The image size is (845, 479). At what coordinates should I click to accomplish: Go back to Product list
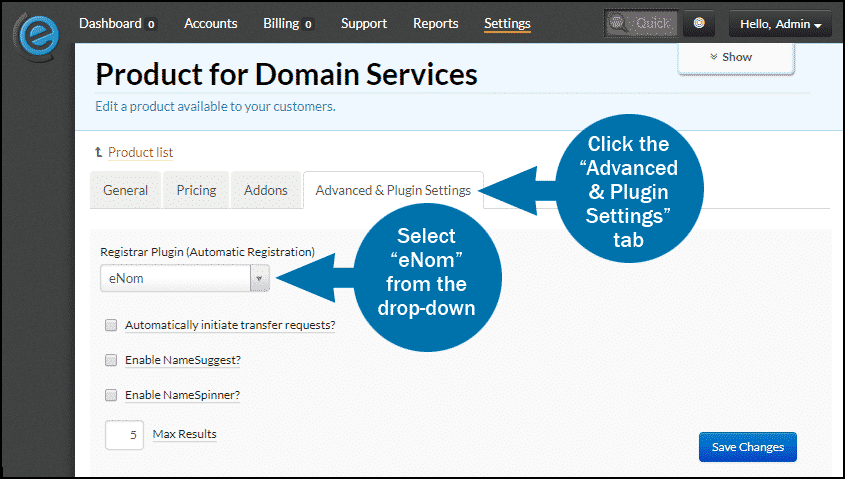(140, 152)
